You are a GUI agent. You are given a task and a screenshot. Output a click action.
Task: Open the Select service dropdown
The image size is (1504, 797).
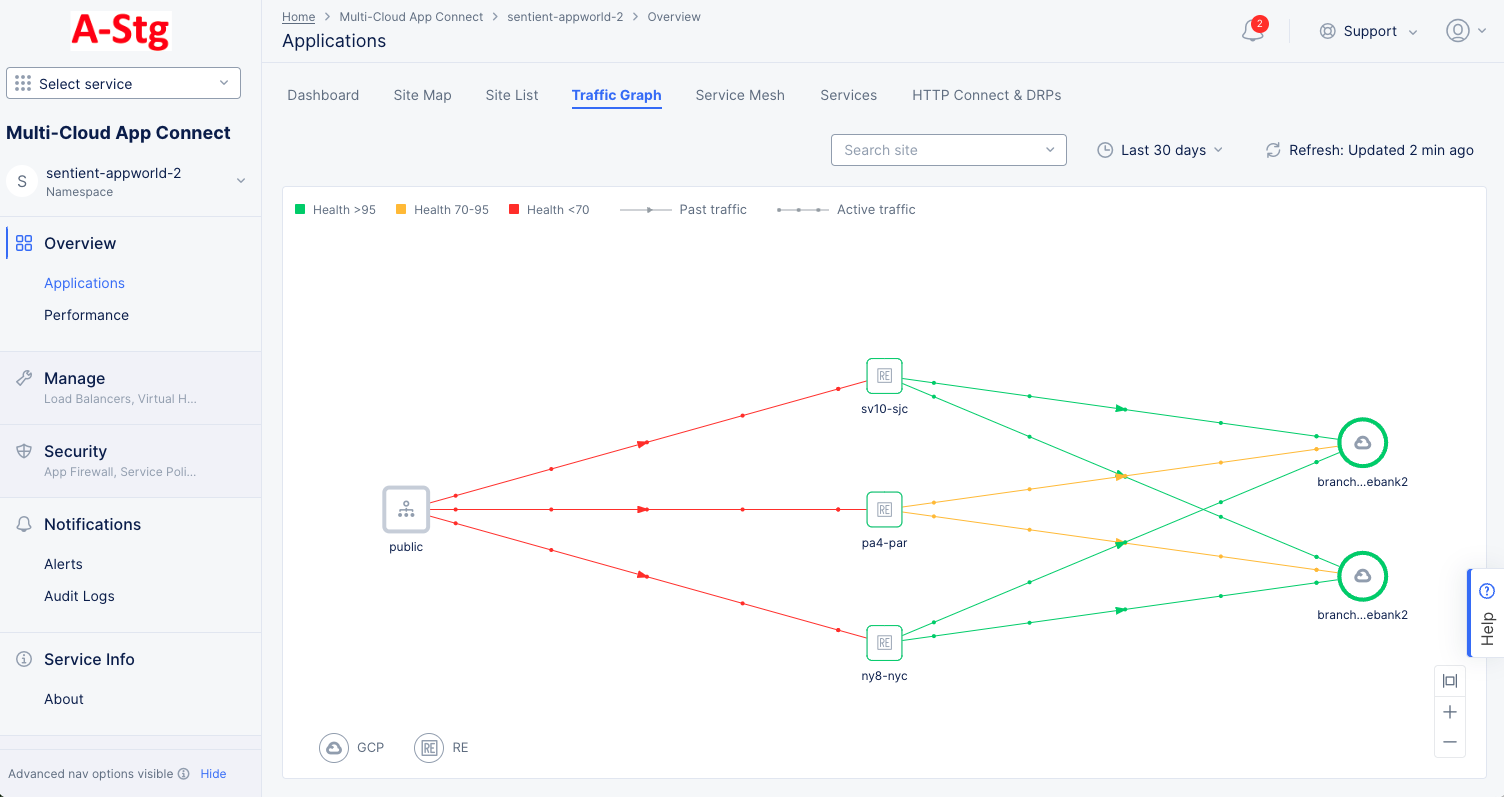122,83
